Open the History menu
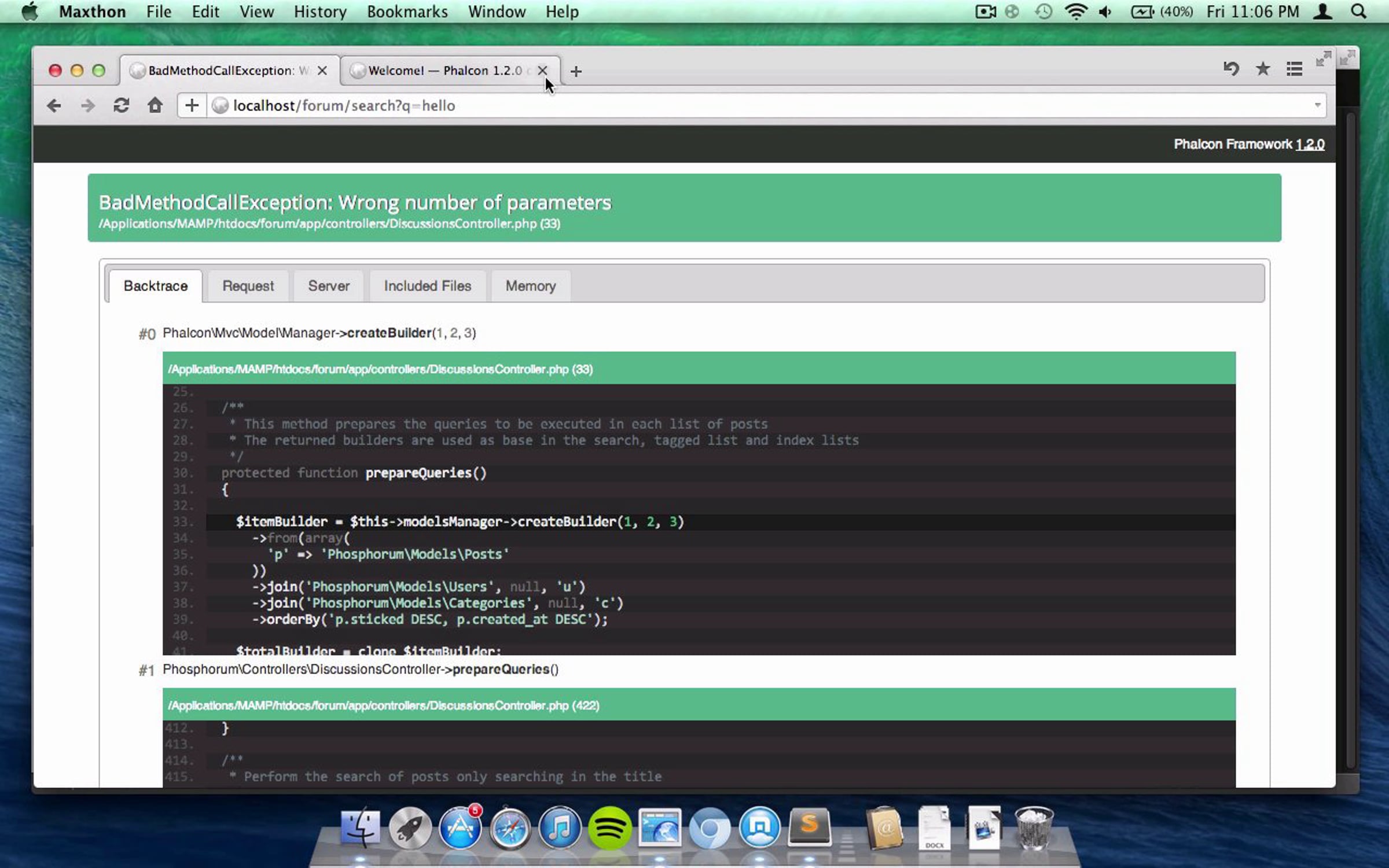 click(x=320, y=12)
